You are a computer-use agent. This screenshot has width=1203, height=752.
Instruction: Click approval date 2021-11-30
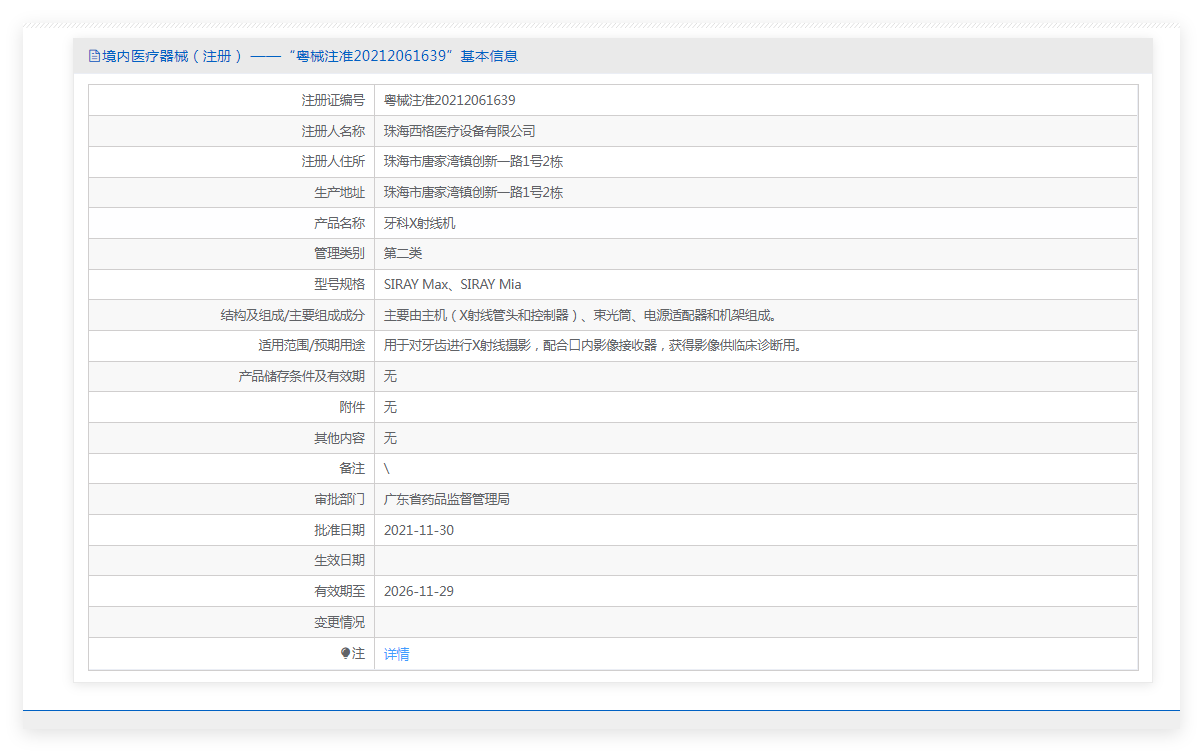pos(419,530)
